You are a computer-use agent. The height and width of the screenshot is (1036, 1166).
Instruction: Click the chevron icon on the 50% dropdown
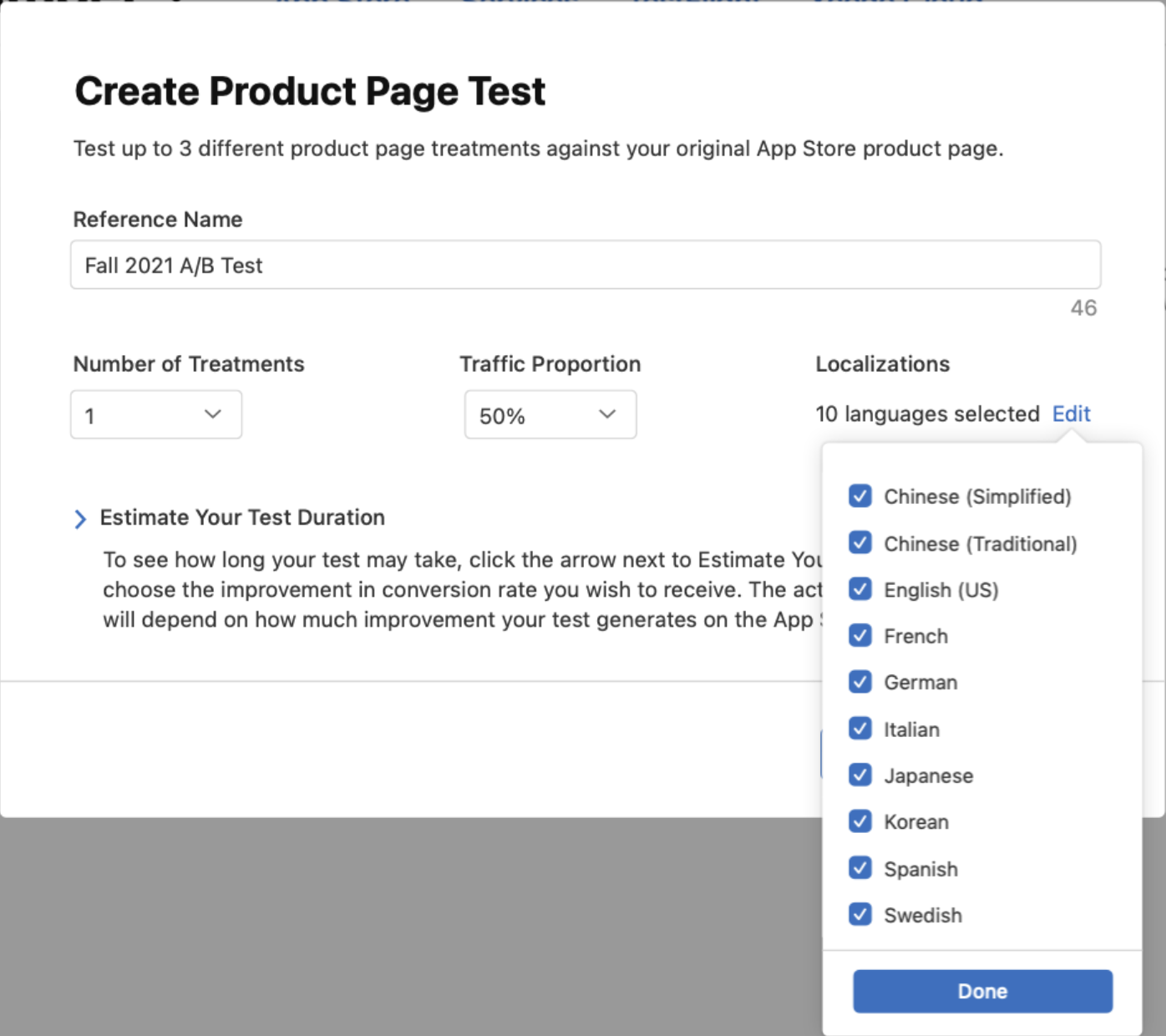pos(607,414)
